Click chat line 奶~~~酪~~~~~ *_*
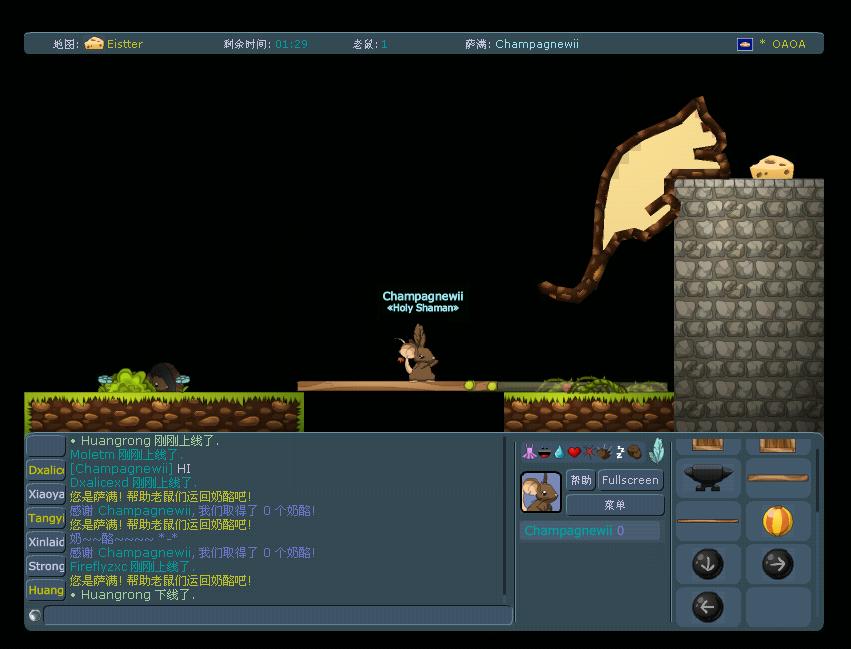Image resolution: width=851 pixels, height=649 pixels. coord(124,538)
